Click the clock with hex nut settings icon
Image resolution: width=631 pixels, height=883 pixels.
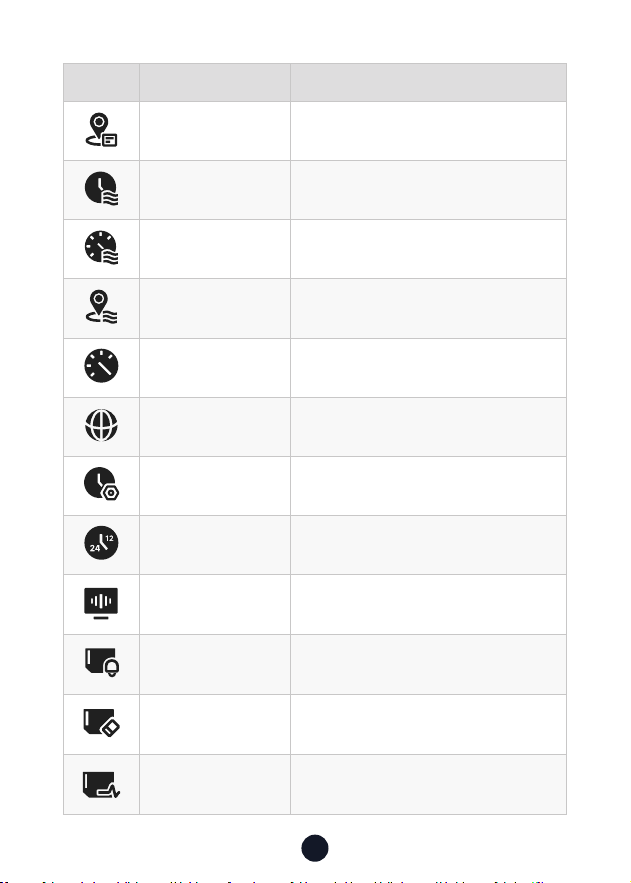101,484
